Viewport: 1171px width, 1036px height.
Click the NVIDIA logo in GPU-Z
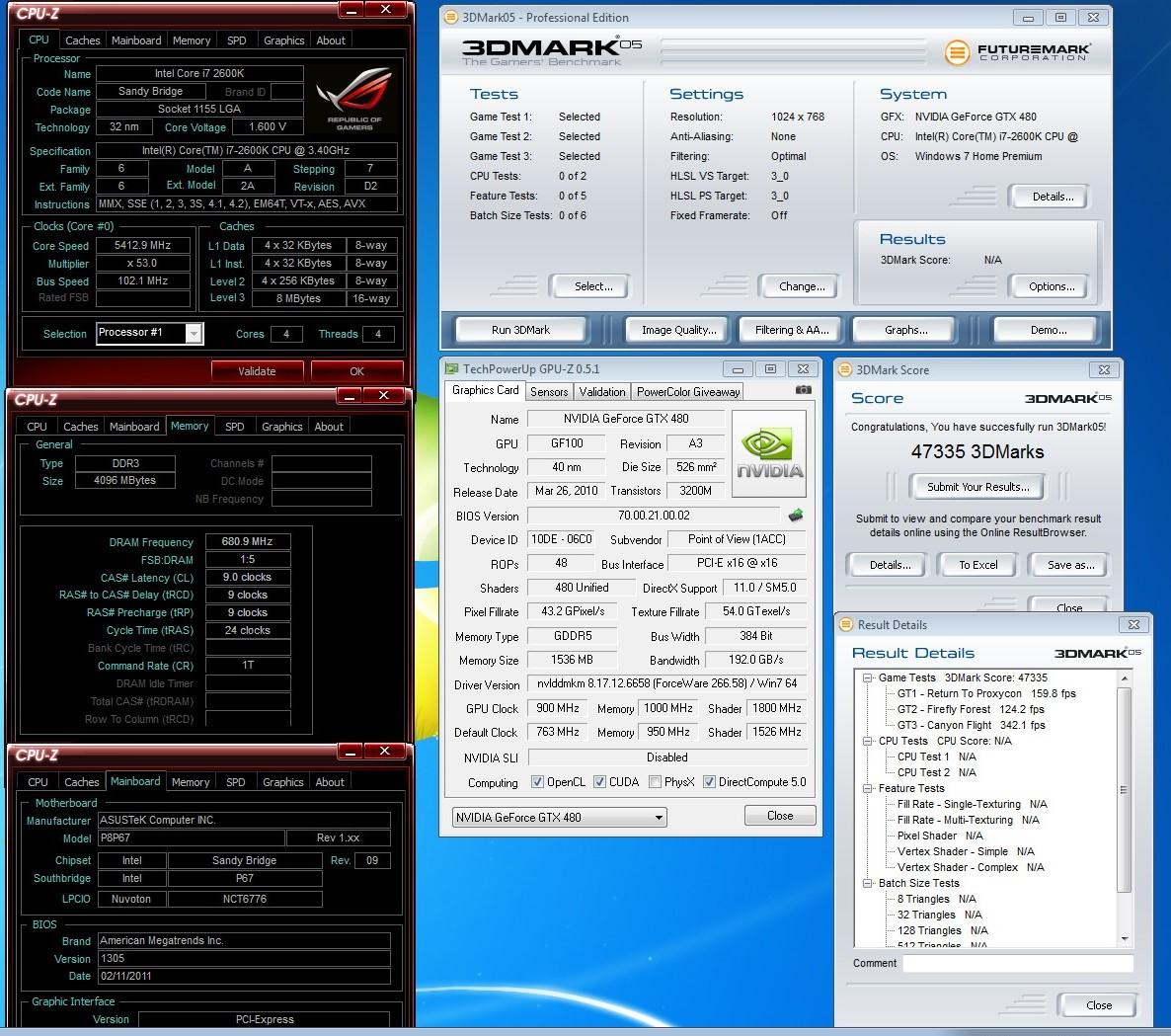[x=769, y=453]
